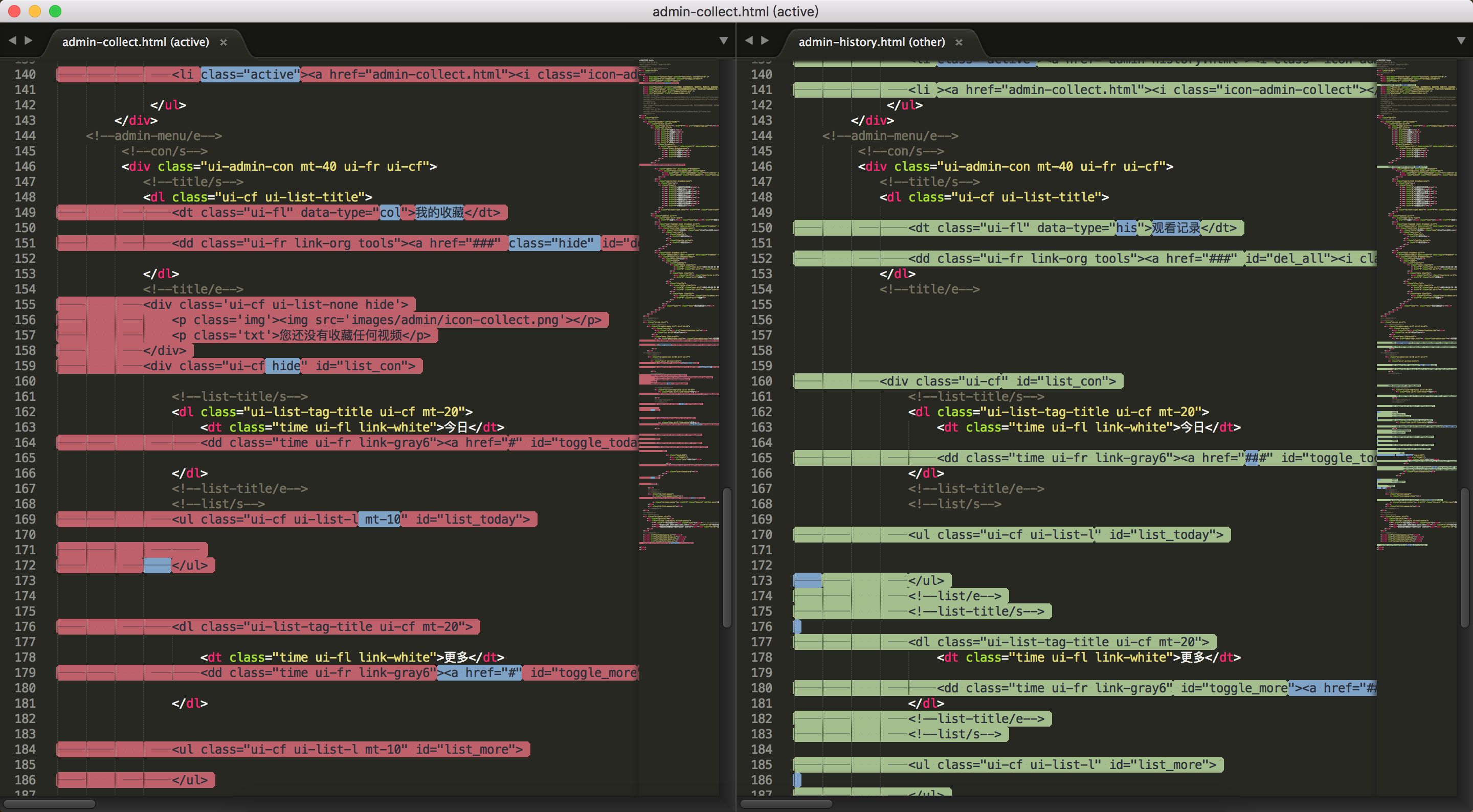Click the right pane vertical scrollbar
Image resolution: width=1473 pixels, height=812 pixels.
click(1464, 557)
